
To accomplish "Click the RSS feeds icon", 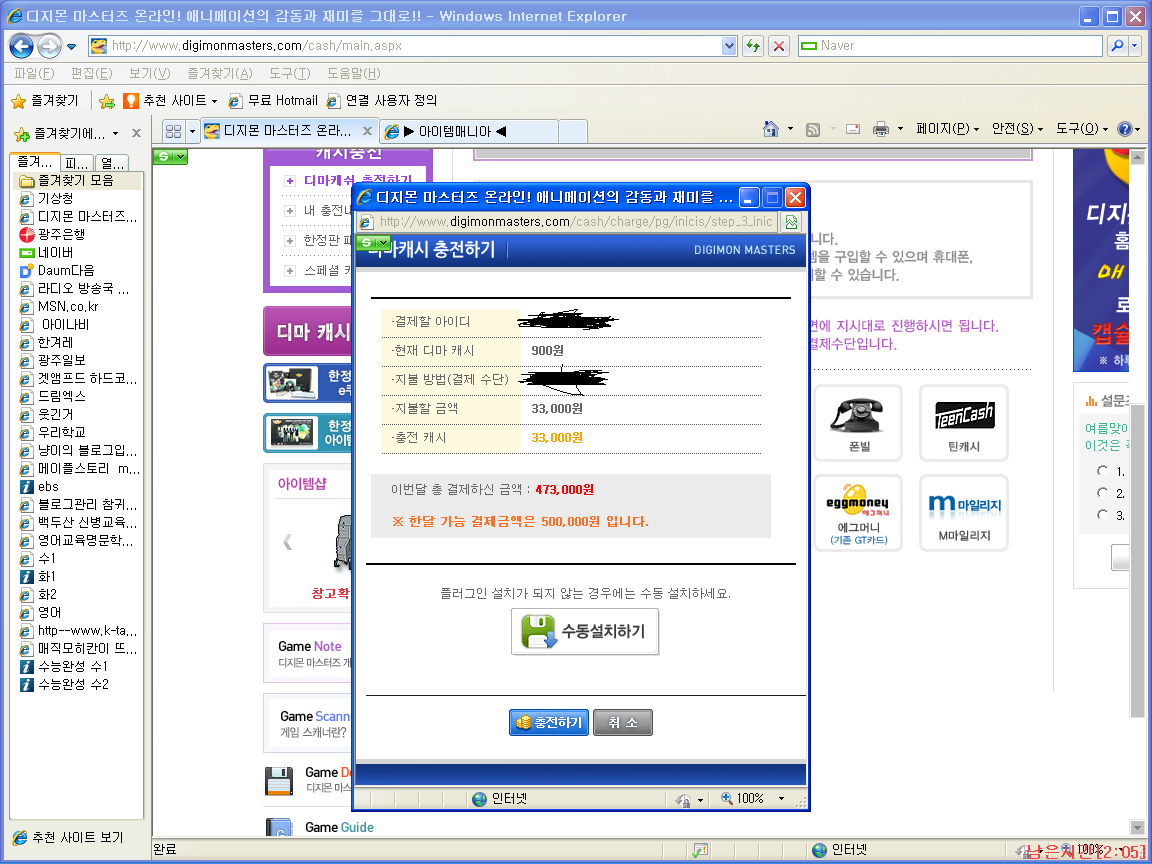I will click(x=813, y=129).
